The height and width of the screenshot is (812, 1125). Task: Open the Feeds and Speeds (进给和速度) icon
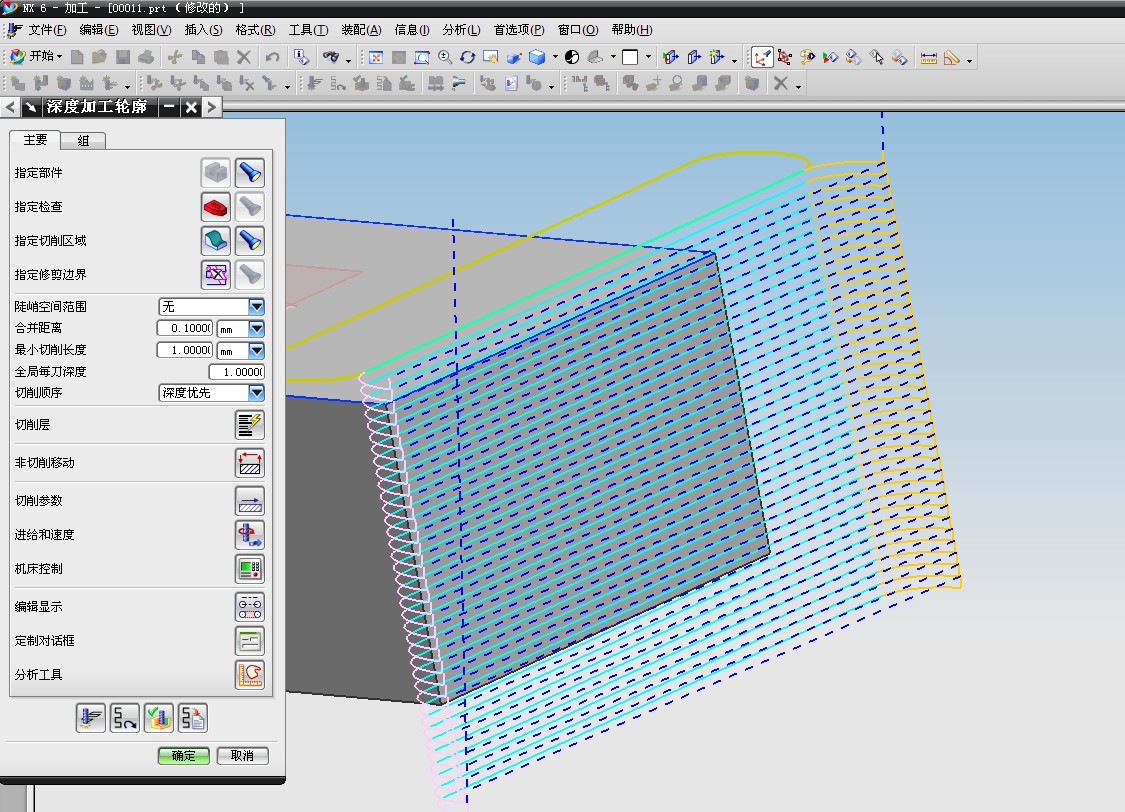250,534
